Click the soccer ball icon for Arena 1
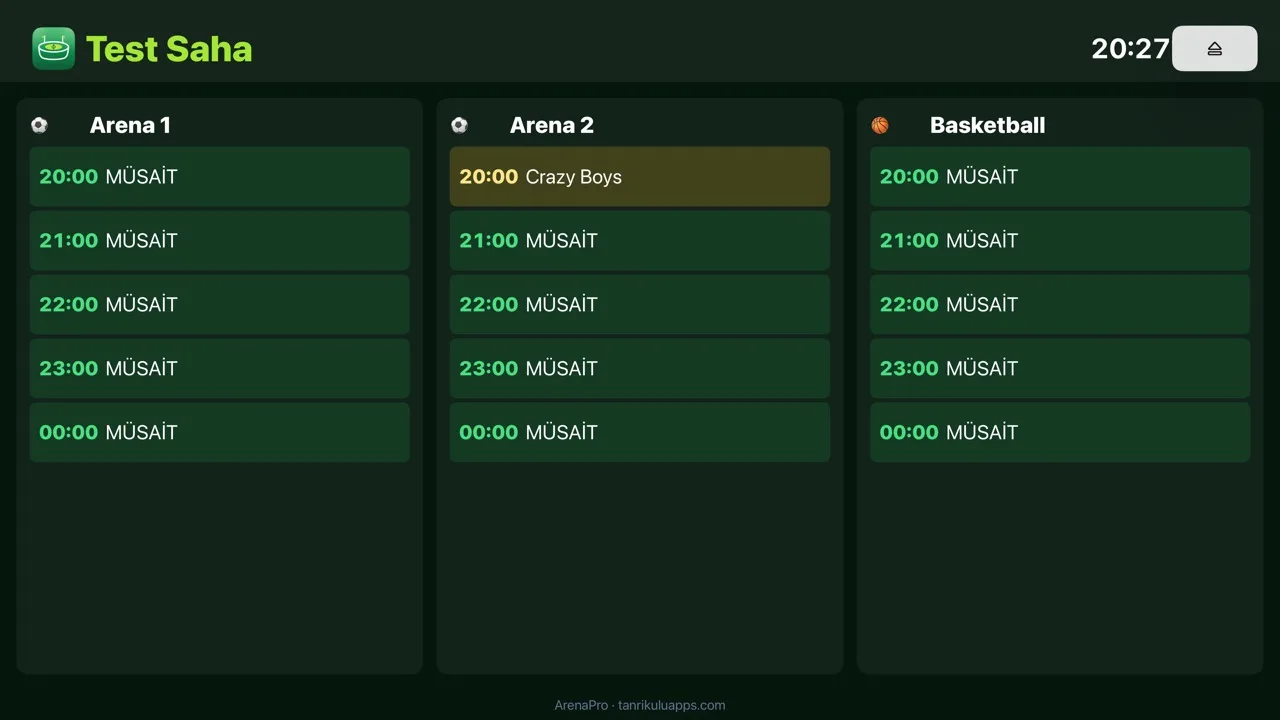 (x=39, y=125)
